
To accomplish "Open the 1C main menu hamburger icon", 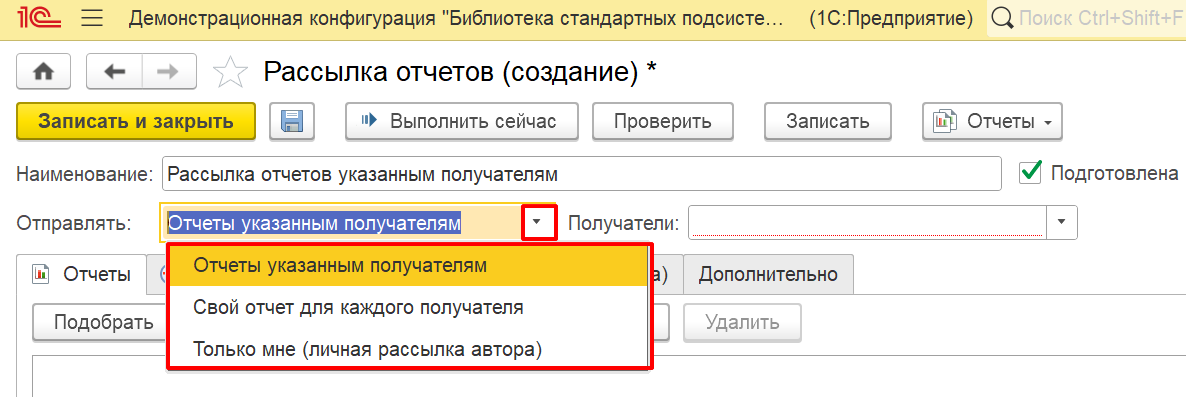I will pos(92,18).
